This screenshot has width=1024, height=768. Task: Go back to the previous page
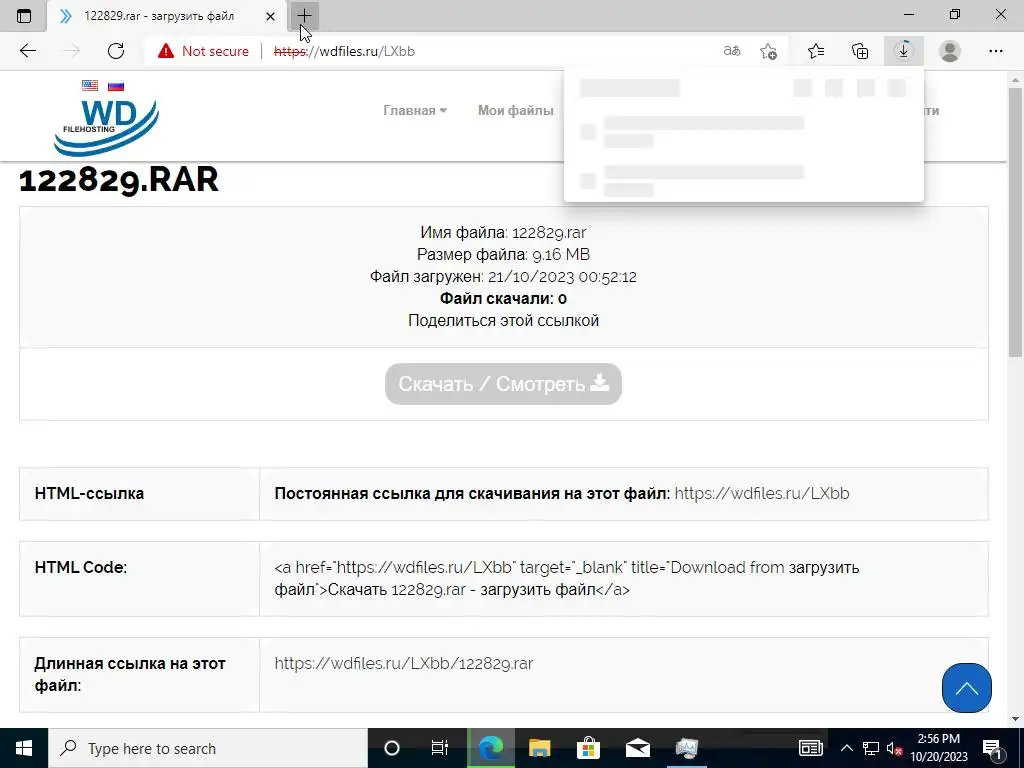pos(27,51)
